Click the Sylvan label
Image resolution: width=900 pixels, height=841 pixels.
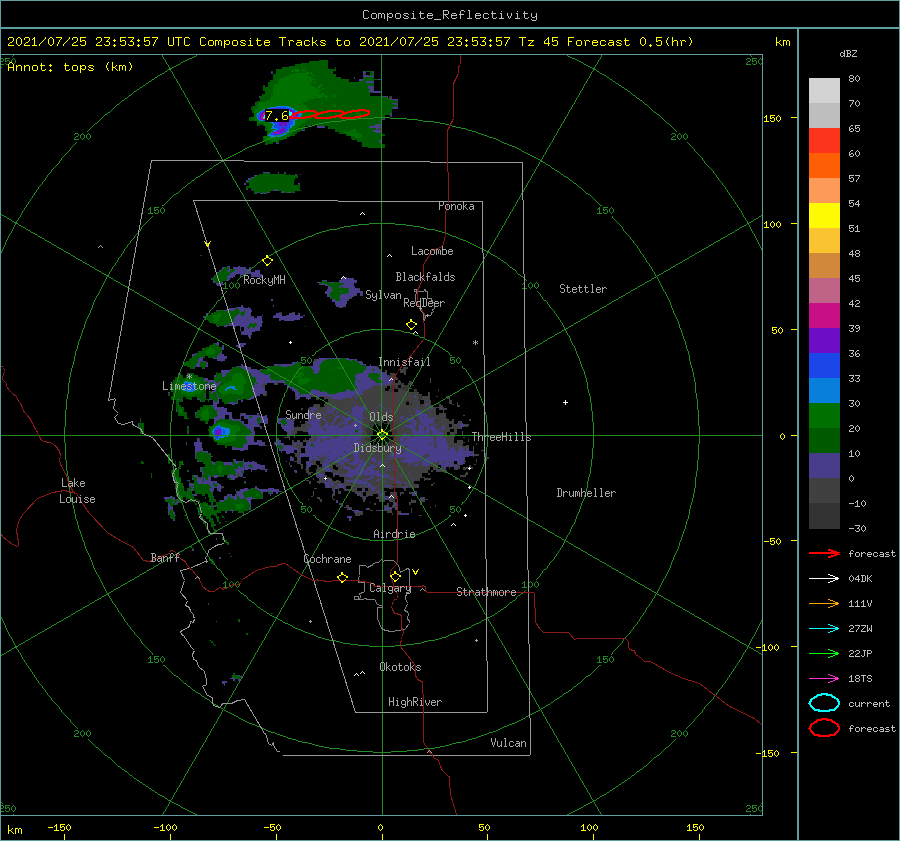383,295
